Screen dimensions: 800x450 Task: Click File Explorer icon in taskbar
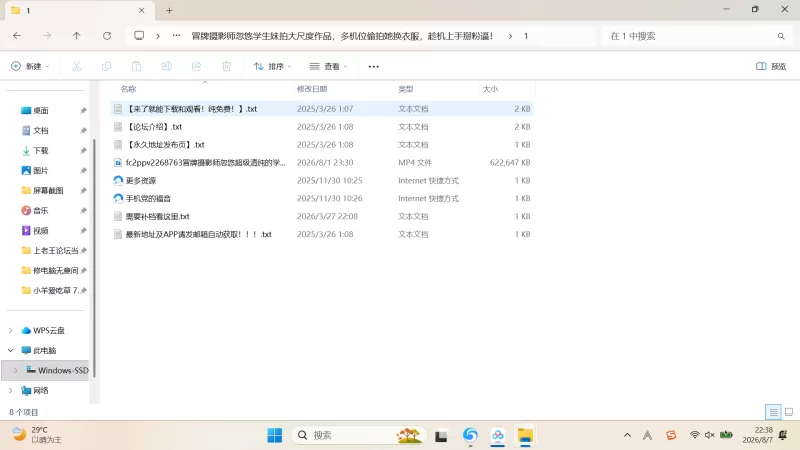(x=525, y=435)
